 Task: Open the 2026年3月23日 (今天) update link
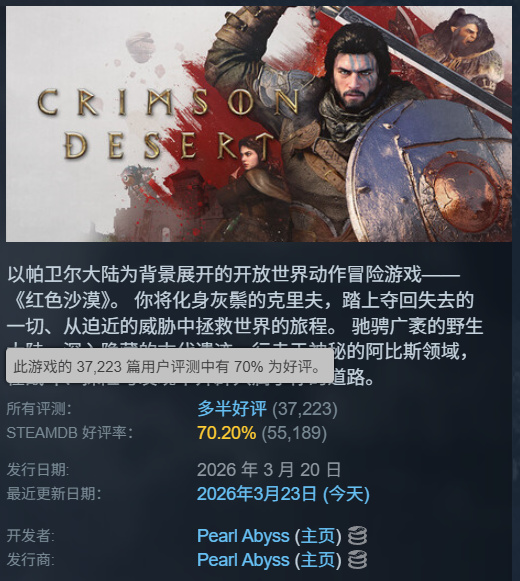(283, 494)
